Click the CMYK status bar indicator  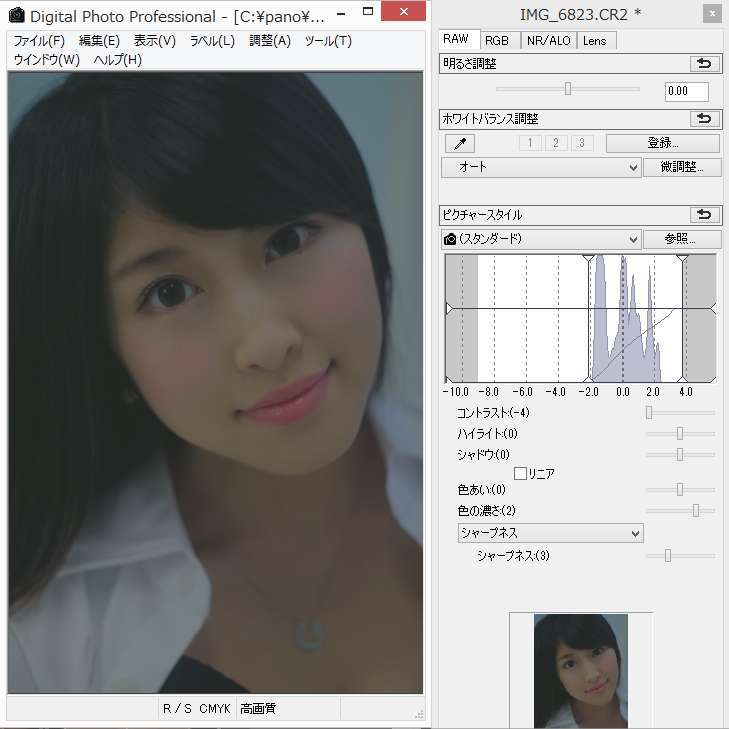coord(214,709)
